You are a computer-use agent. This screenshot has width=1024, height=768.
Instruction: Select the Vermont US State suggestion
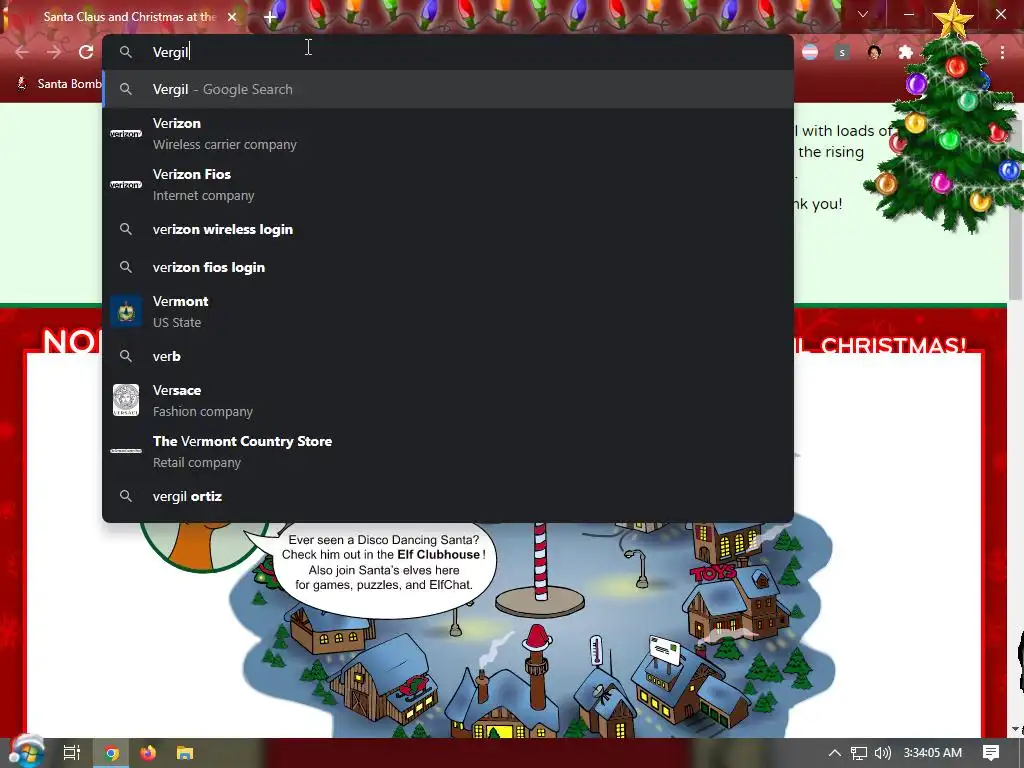pyautogui.click(x=448, y=312)
